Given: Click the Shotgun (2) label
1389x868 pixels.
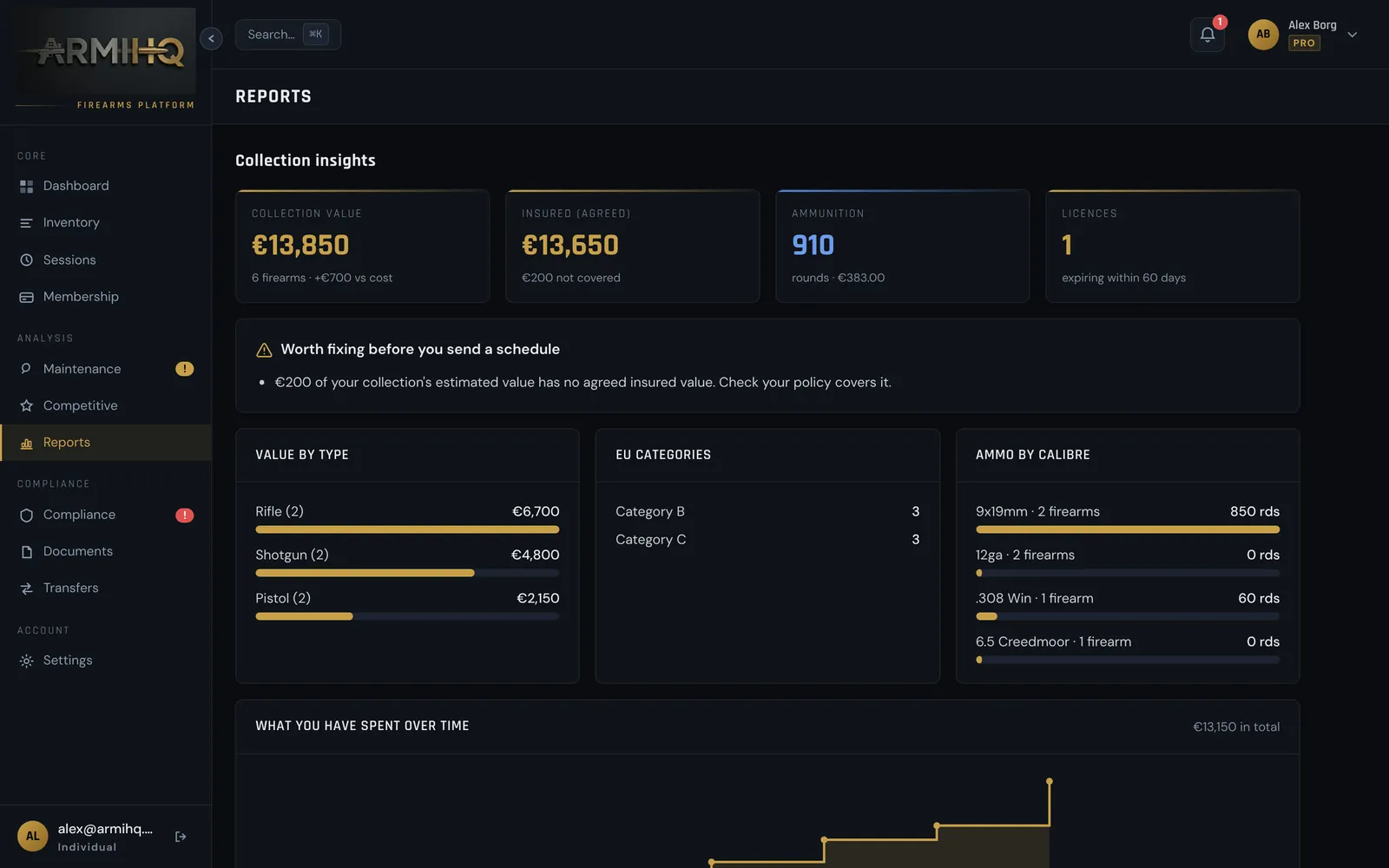Looking at the screenshot, I should click(x=292, y=555).
